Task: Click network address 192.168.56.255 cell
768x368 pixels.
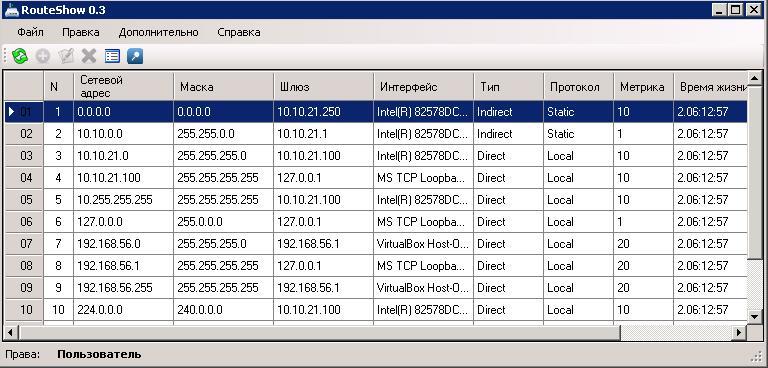Action: pos(123,288)
